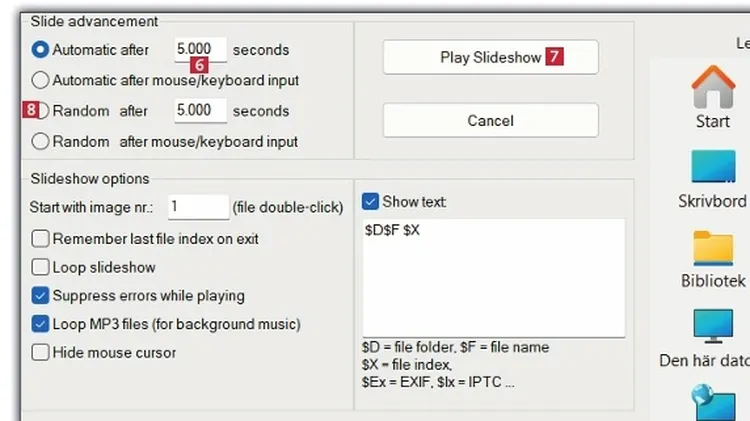Select Automatic after seconds radio button
Image resolution: width=750 pixels, height=421 pixels.
(41, 49)
